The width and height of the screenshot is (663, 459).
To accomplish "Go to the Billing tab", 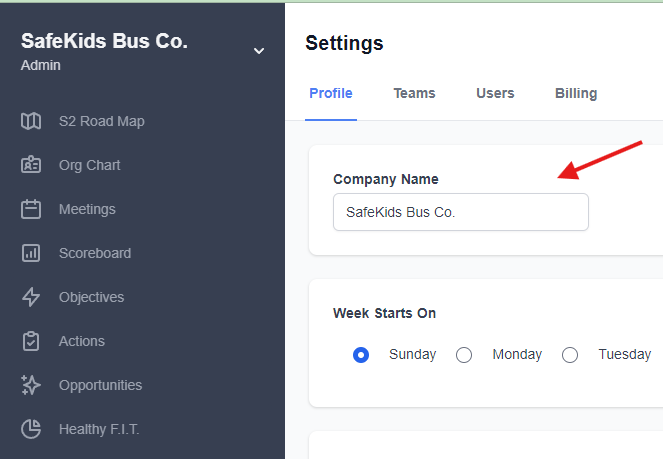I will coord(576,93).
